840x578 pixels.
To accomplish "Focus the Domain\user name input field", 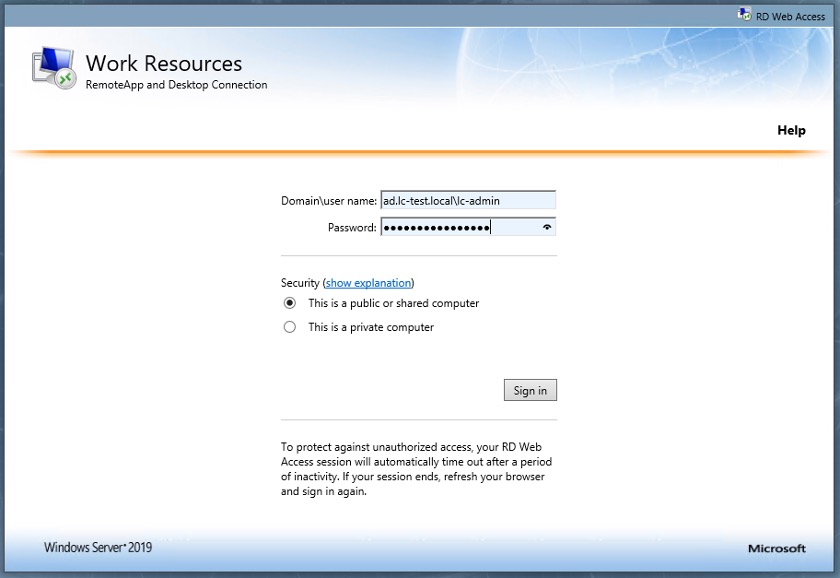I will click(467, 200).
